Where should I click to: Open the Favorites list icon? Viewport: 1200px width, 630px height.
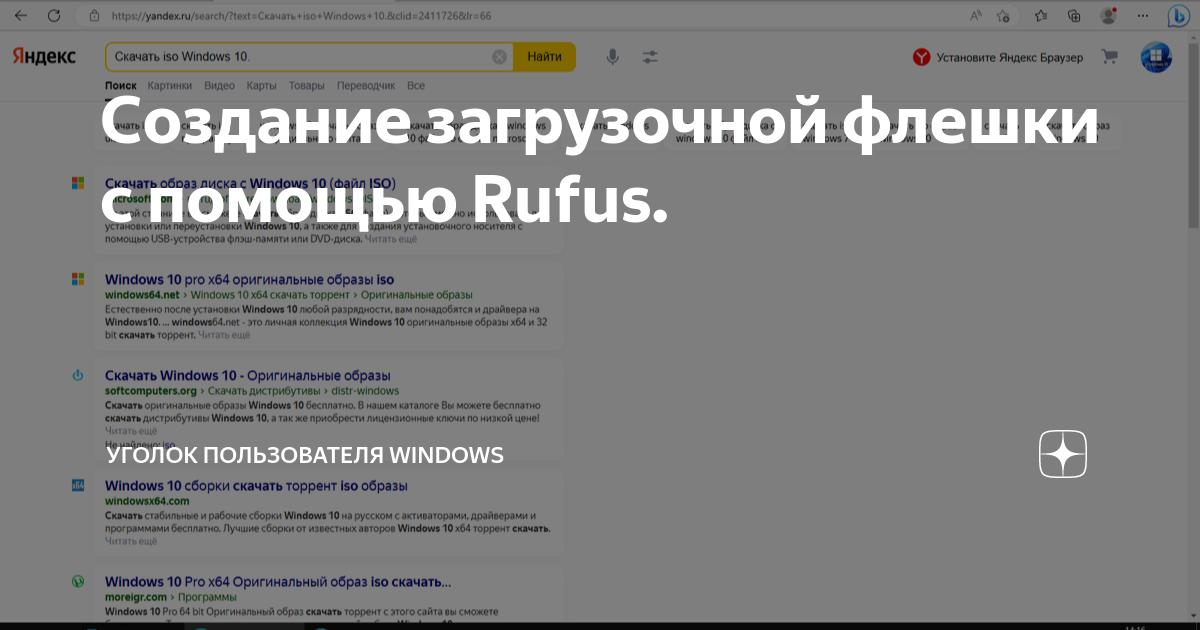[x=1041, y=16]
